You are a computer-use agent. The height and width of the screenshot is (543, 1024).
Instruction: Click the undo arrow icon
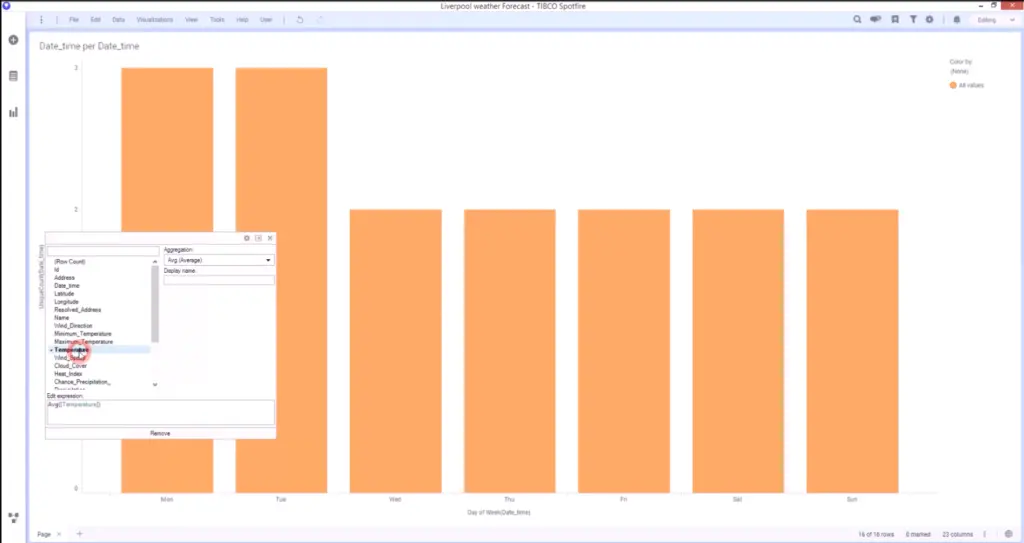pyautogui.click(x=300, y=20)
